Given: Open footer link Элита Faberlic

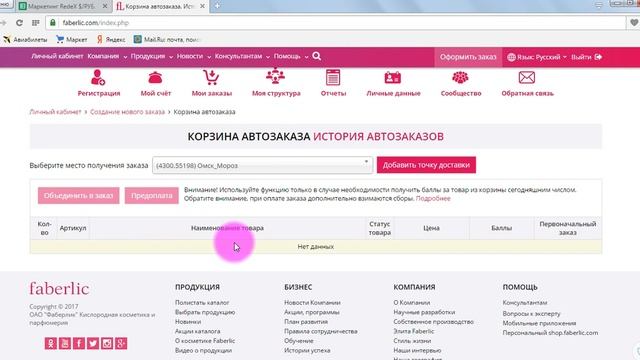Looking at the screenshot, I should 413,331.
